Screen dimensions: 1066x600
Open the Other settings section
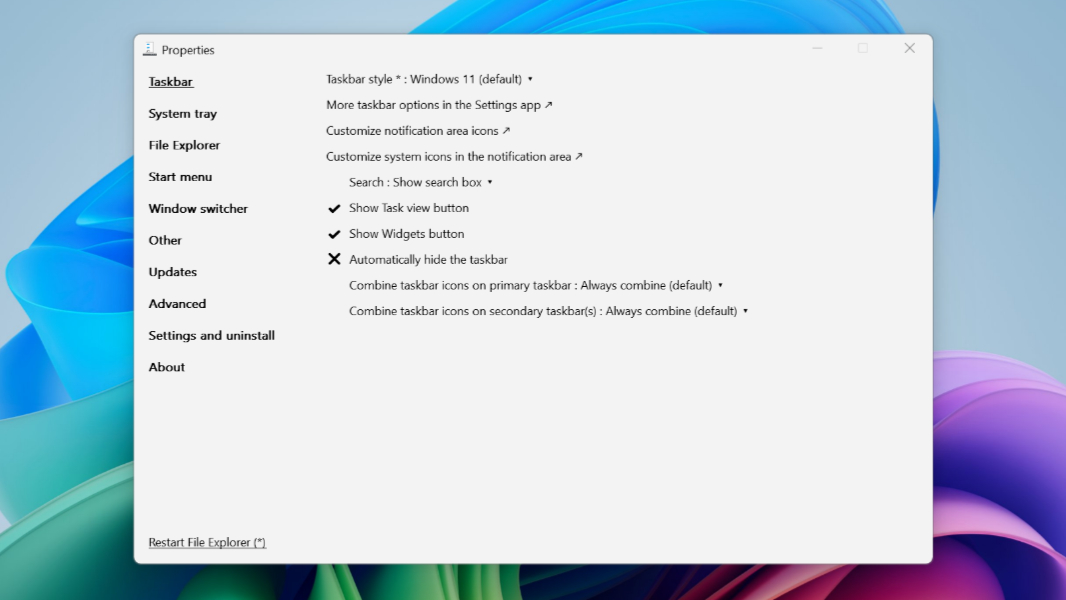[165, 240]
